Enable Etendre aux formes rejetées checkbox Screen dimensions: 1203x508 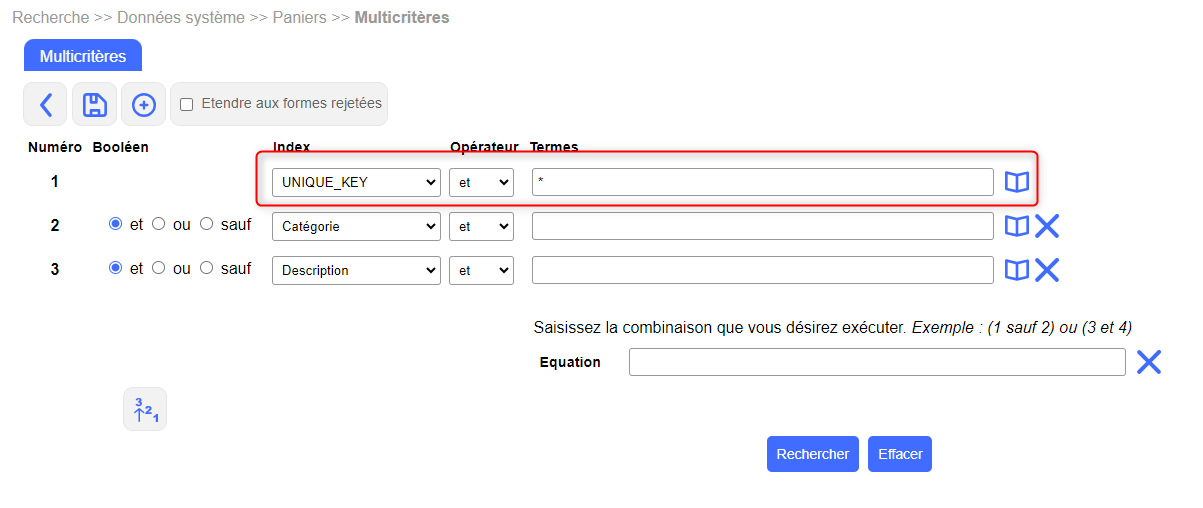(x=186, y=104)
